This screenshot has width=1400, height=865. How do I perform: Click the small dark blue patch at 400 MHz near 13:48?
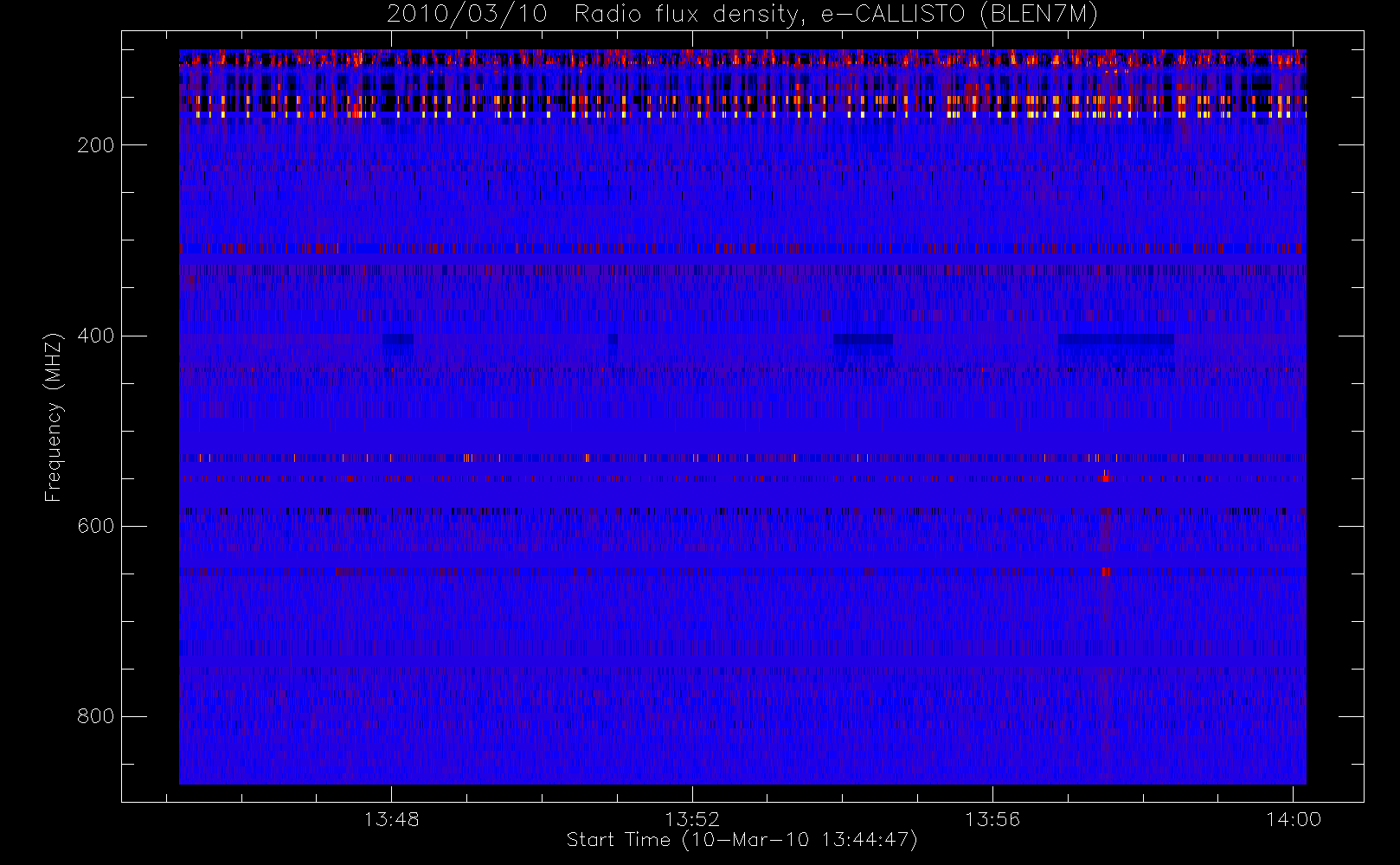(x=398, y=341)
